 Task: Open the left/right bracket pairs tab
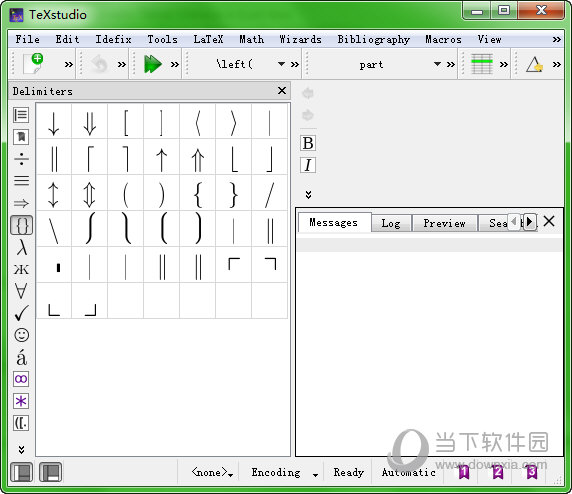[x=21, y=423]
